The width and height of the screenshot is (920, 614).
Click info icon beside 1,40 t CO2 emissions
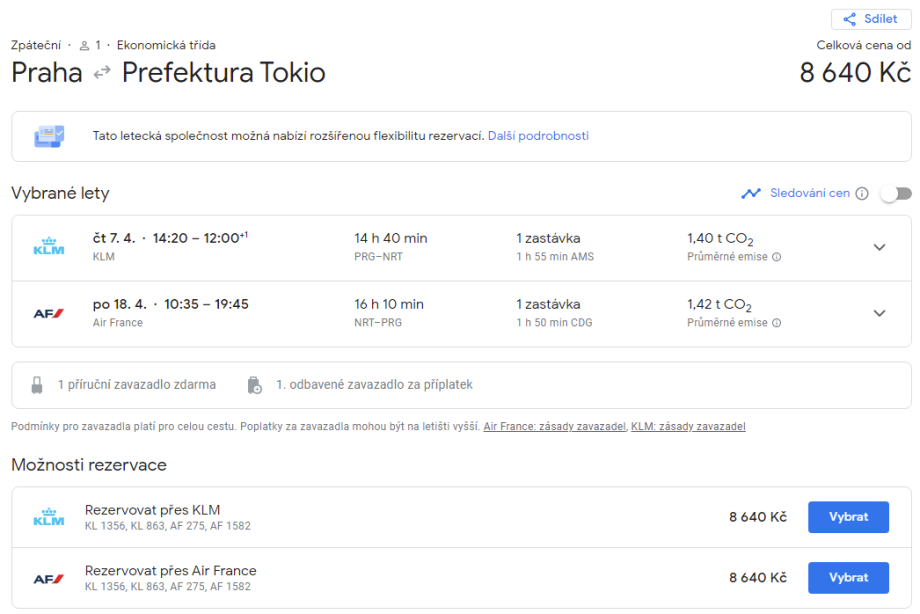[776, 257]
